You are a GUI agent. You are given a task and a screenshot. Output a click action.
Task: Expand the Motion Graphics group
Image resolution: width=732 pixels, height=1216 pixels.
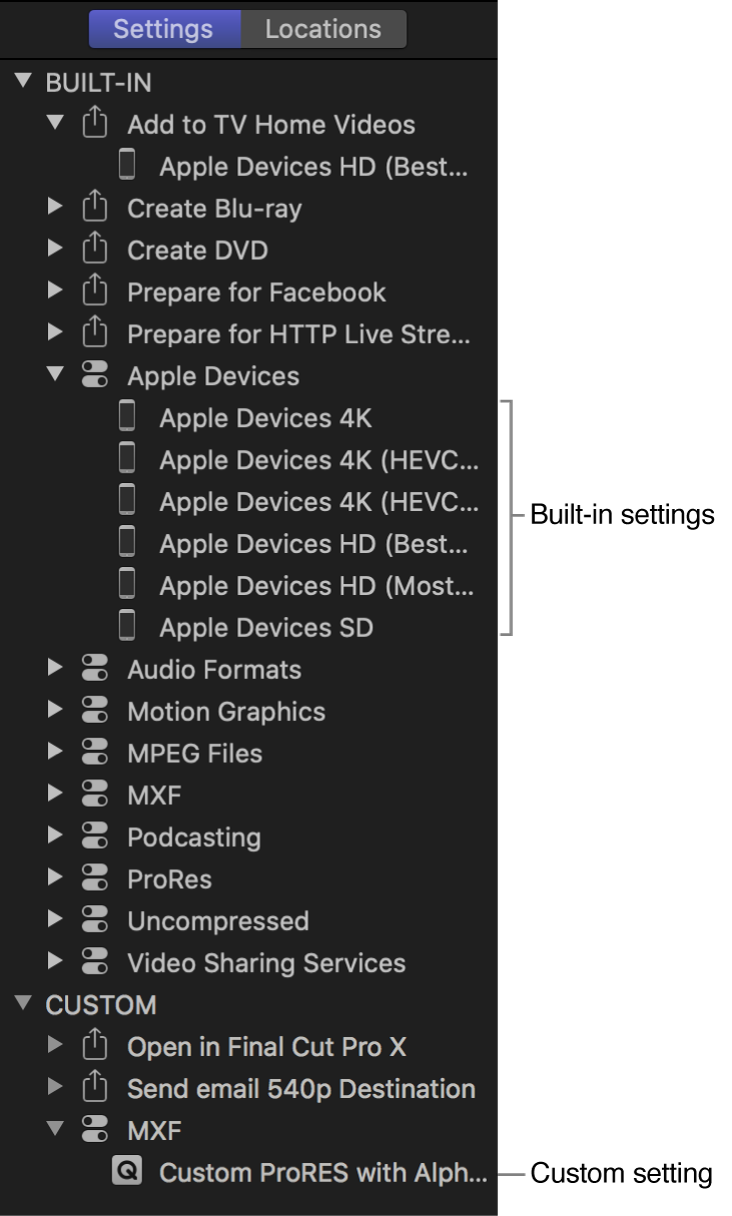coord(55,712)
